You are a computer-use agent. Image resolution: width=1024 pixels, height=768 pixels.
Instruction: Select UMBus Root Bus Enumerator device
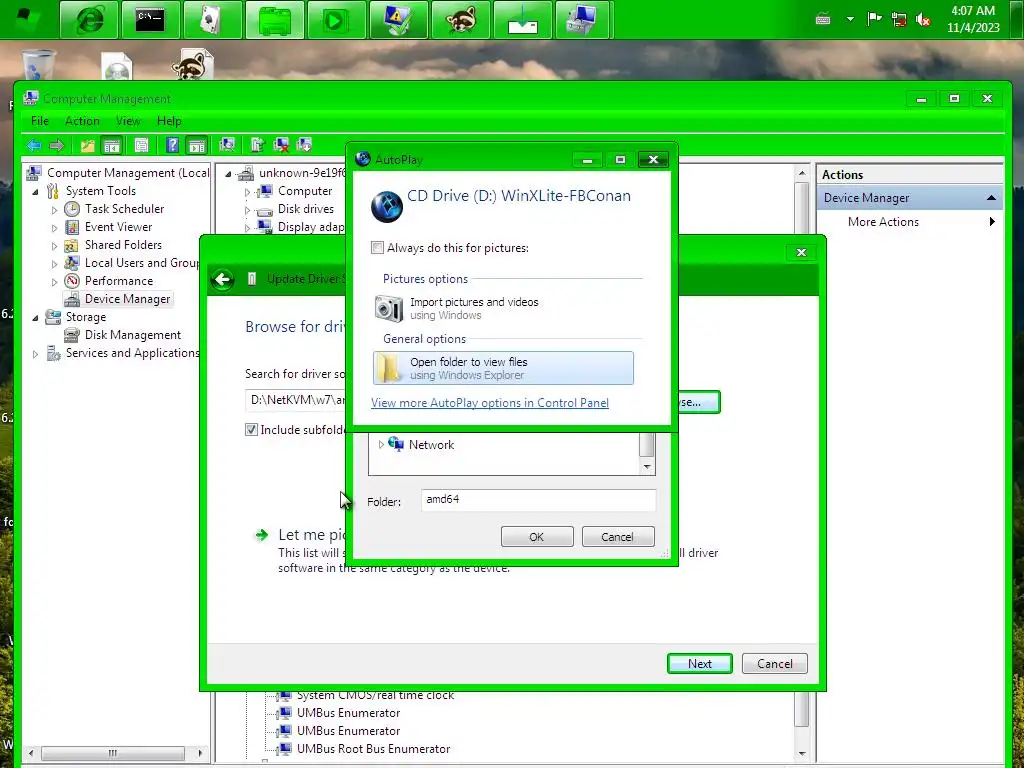tap(373, 749)
